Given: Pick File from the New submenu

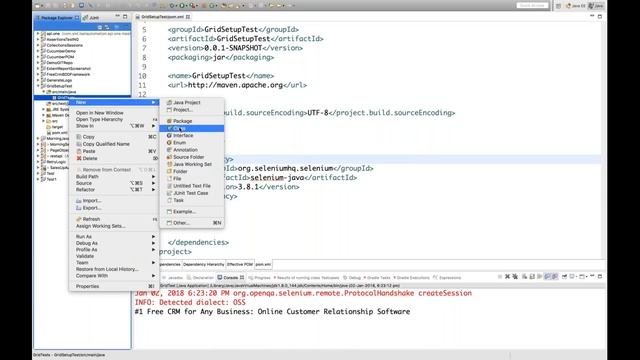Looking at the screenshot, I should (191, 179).
